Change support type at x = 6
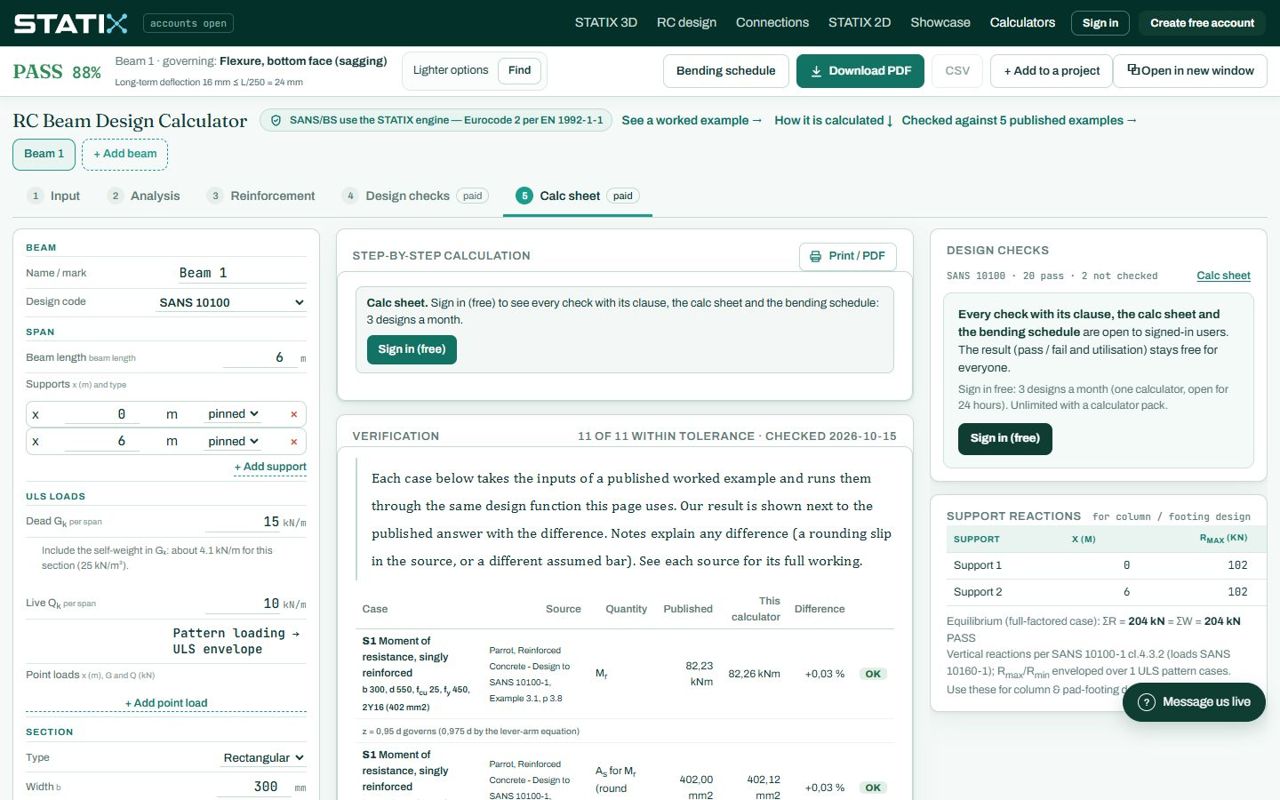 pos(234,441)
